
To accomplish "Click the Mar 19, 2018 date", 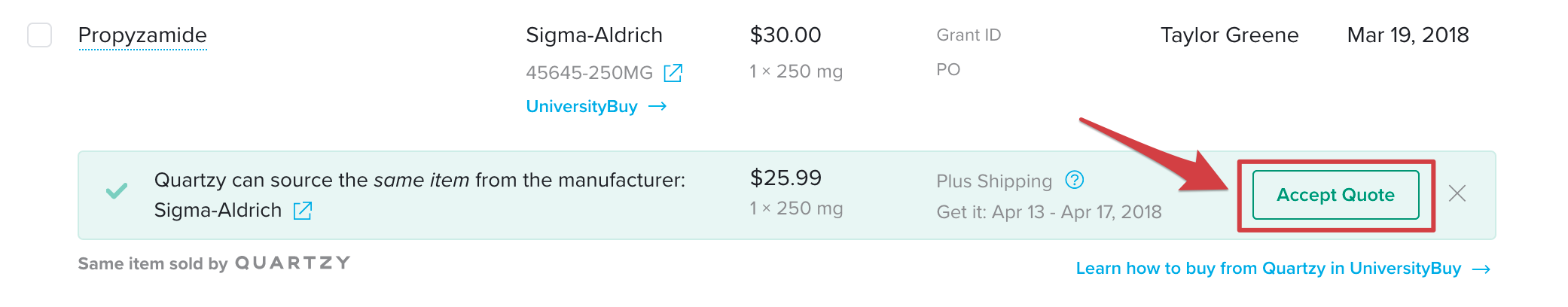I will click(x=1408, y=35).
